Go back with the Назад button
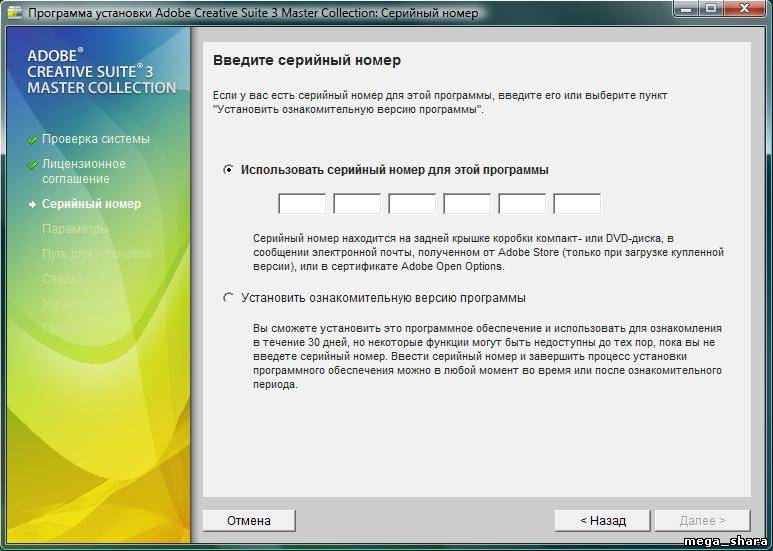This screenshot has height=551, width=773. coord(602,520)
